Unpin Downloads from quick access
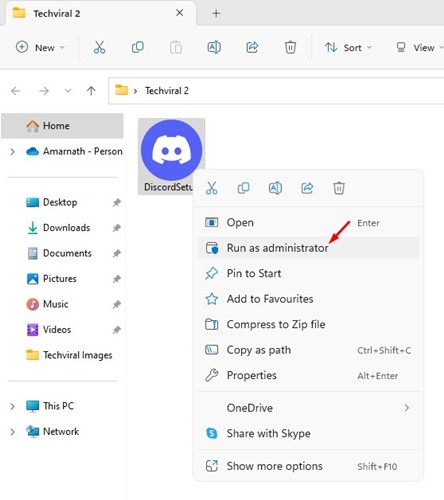Screen dimensions: 444x500 coord(116,228)
